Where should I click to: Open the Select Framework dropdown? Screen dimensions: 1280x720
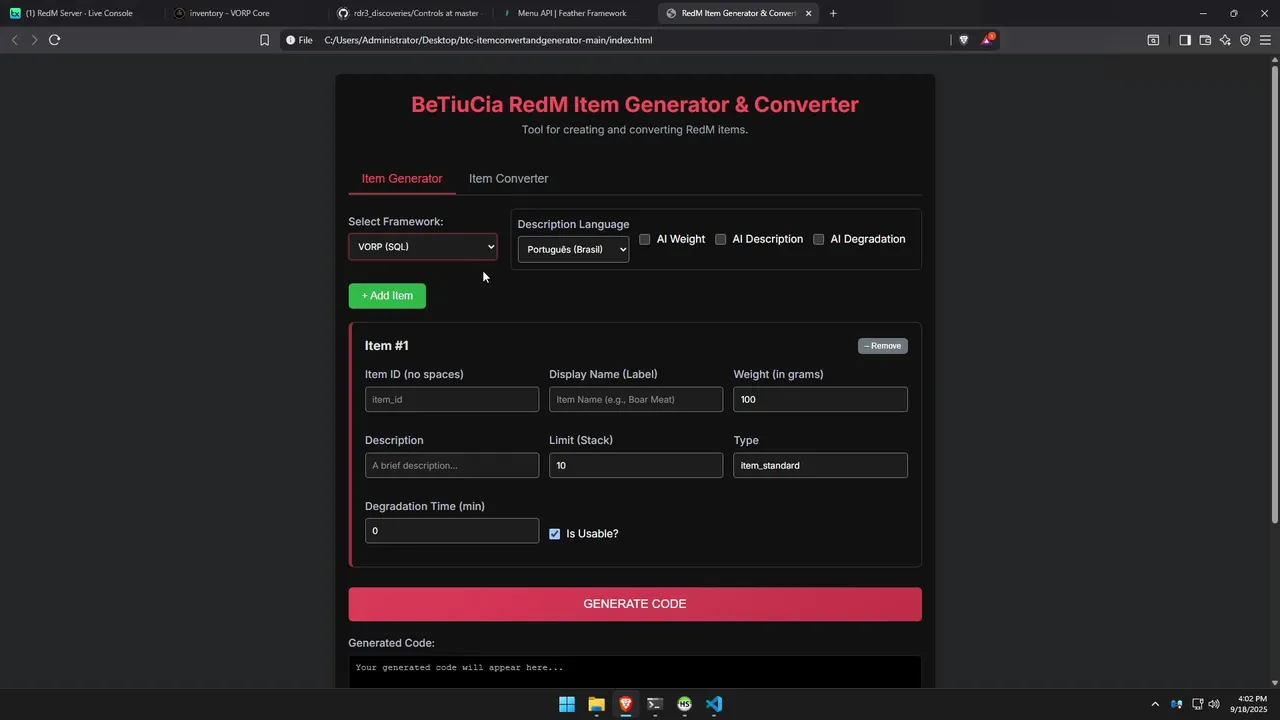point(422,246)
